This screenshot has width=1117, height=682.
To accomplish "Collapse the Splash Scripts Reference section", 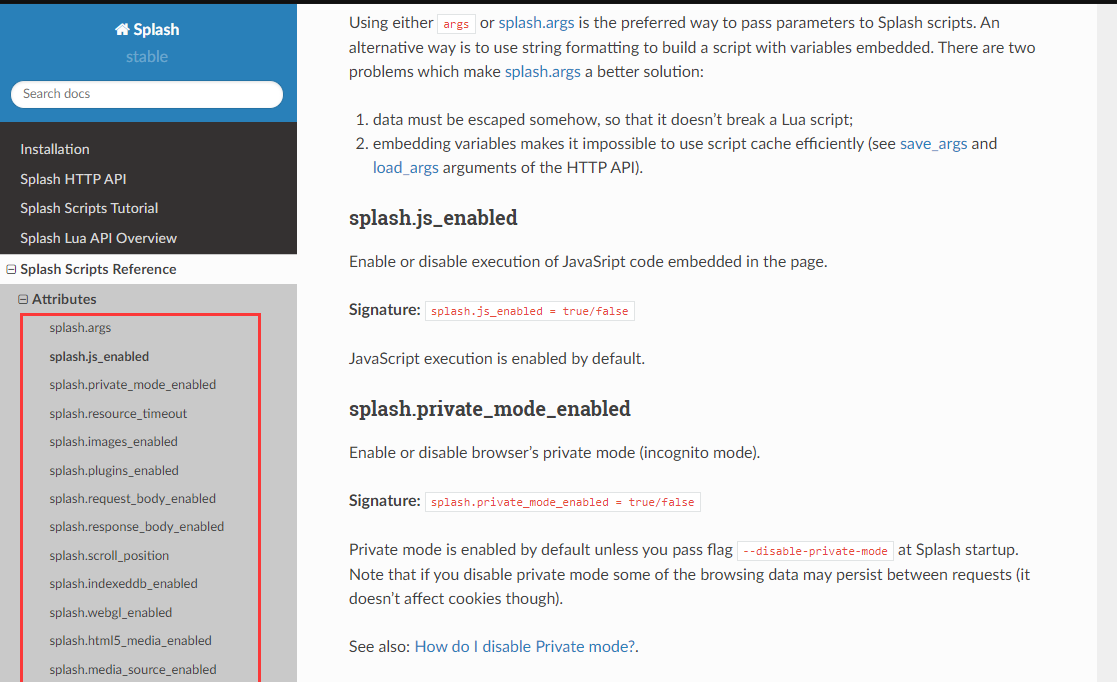I will click(x=11, y=269).
